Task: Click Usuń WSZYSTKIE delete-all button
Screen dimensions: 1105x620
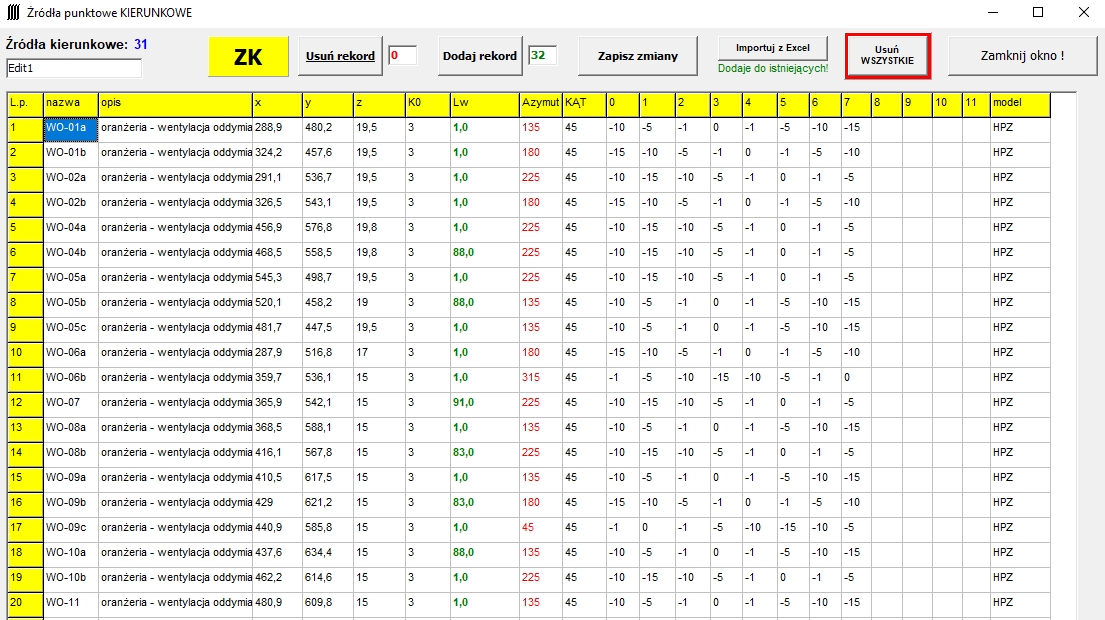Action: pyautogui.click(x=887, y=55)
